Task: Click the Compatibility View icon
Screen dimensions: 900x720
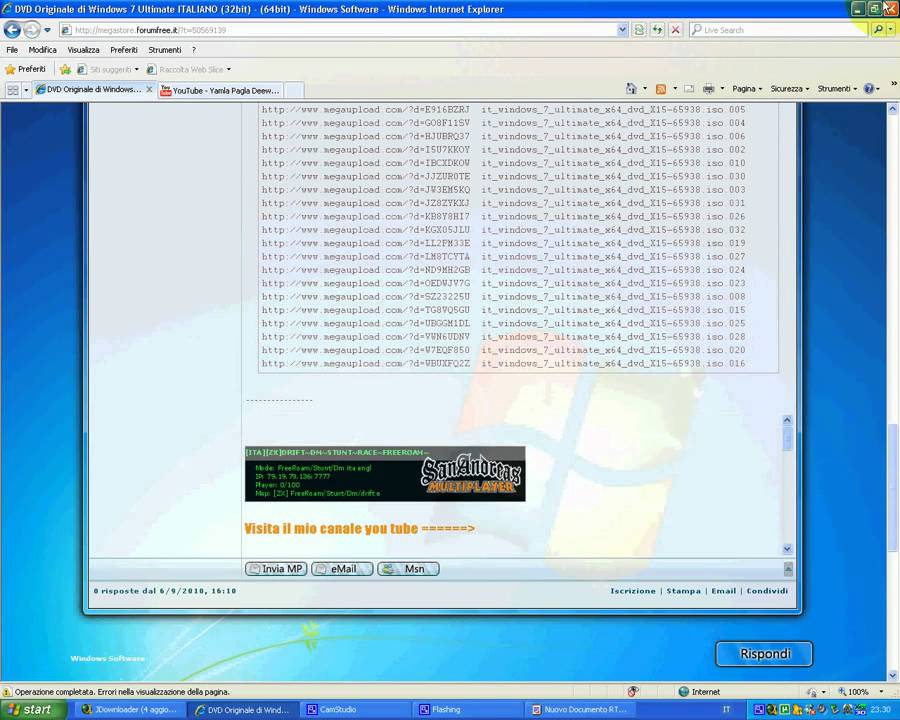Action: point(639,30)
